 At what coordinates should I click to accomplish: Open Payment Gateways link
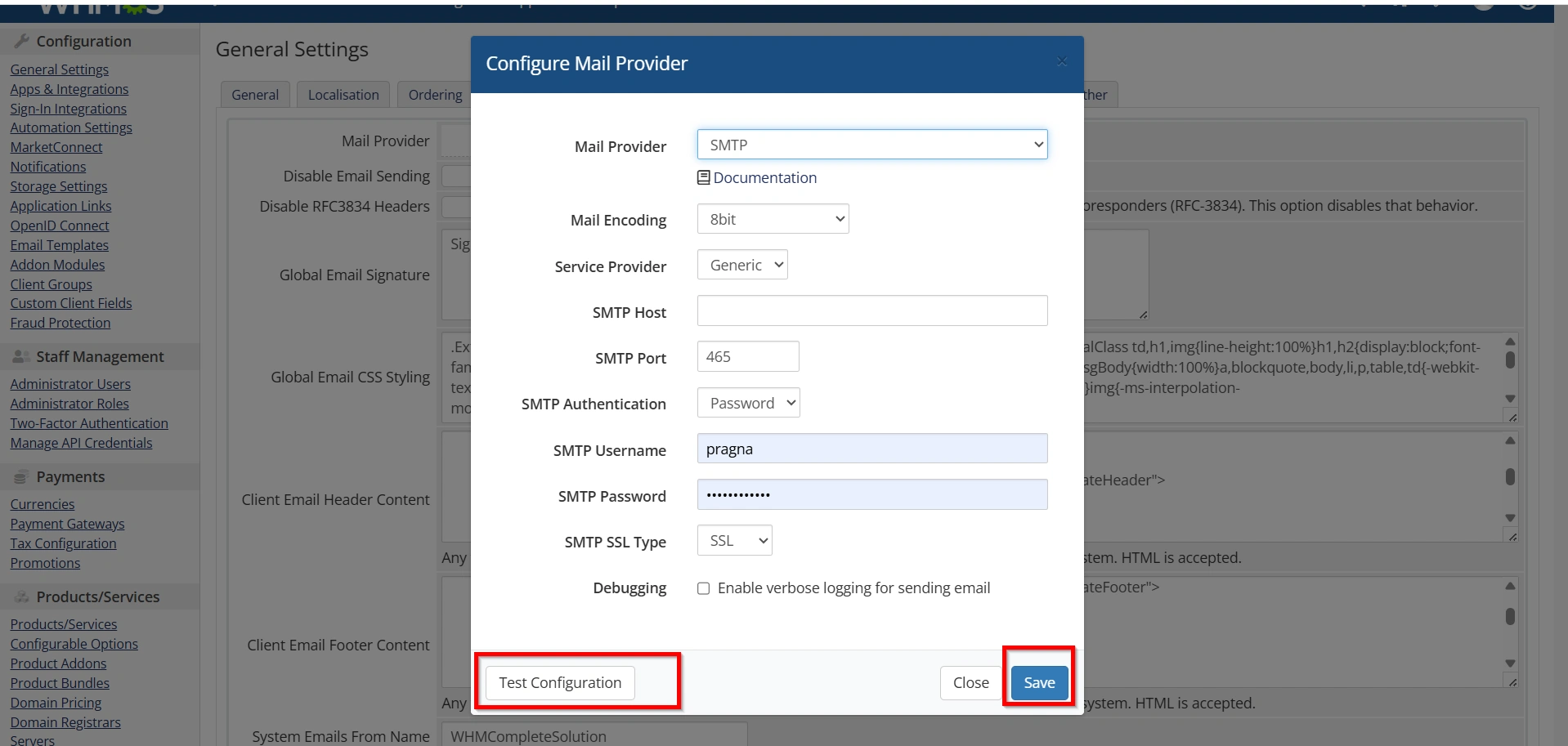[x=67, y=524]
